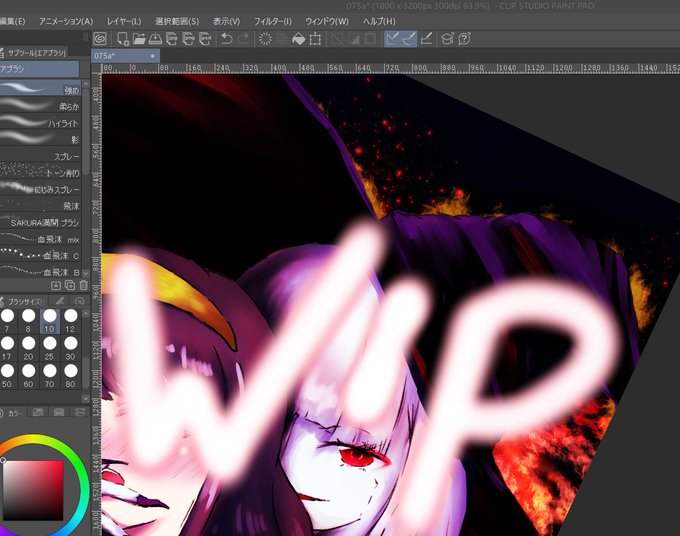
Task: Choose brush size 70 preset
Action: coord(49,376)
